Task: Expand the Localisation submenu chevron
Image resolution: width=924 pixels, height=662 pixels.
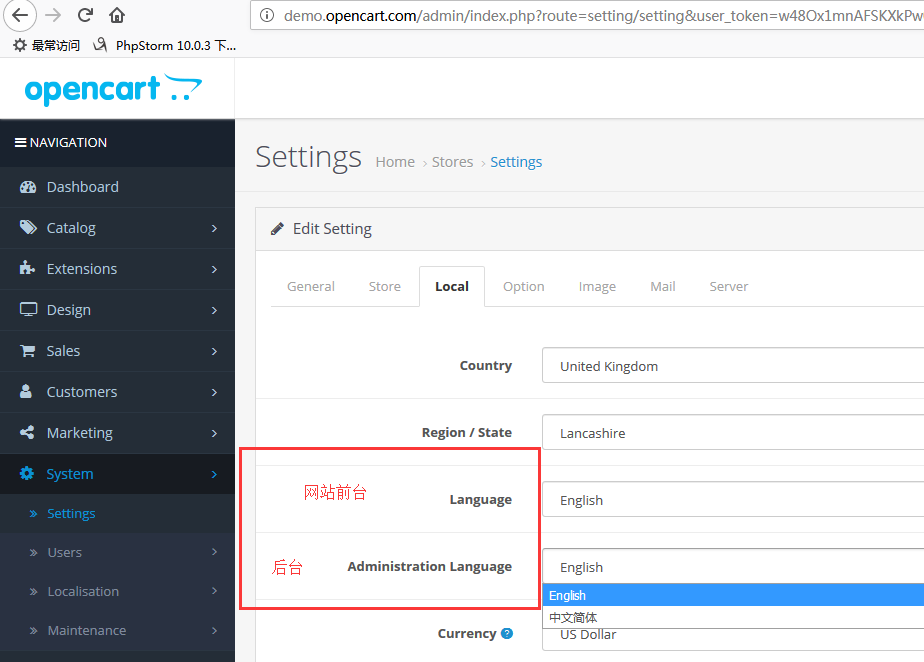Action: tap(214, 591)
